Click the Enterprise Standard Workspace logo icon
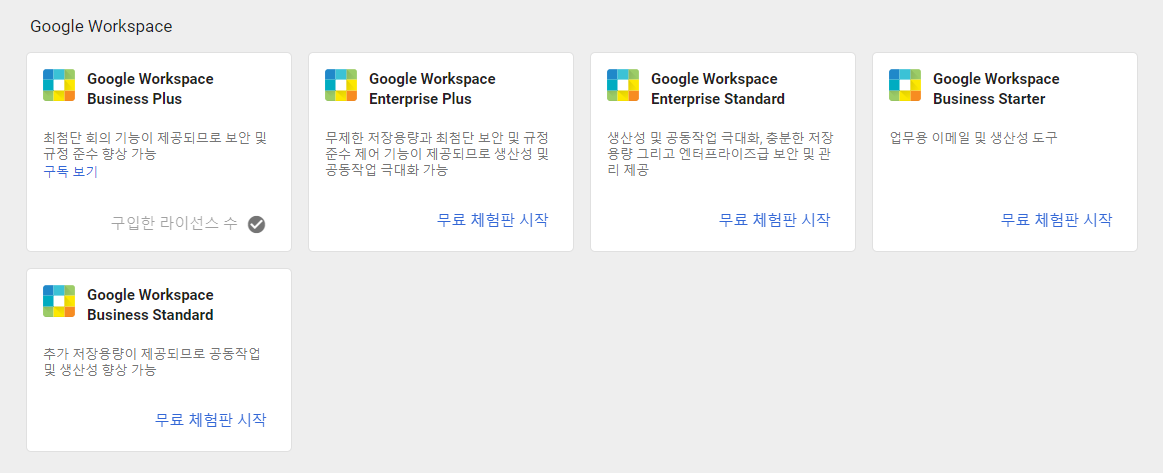 click(x=623, y=85)
